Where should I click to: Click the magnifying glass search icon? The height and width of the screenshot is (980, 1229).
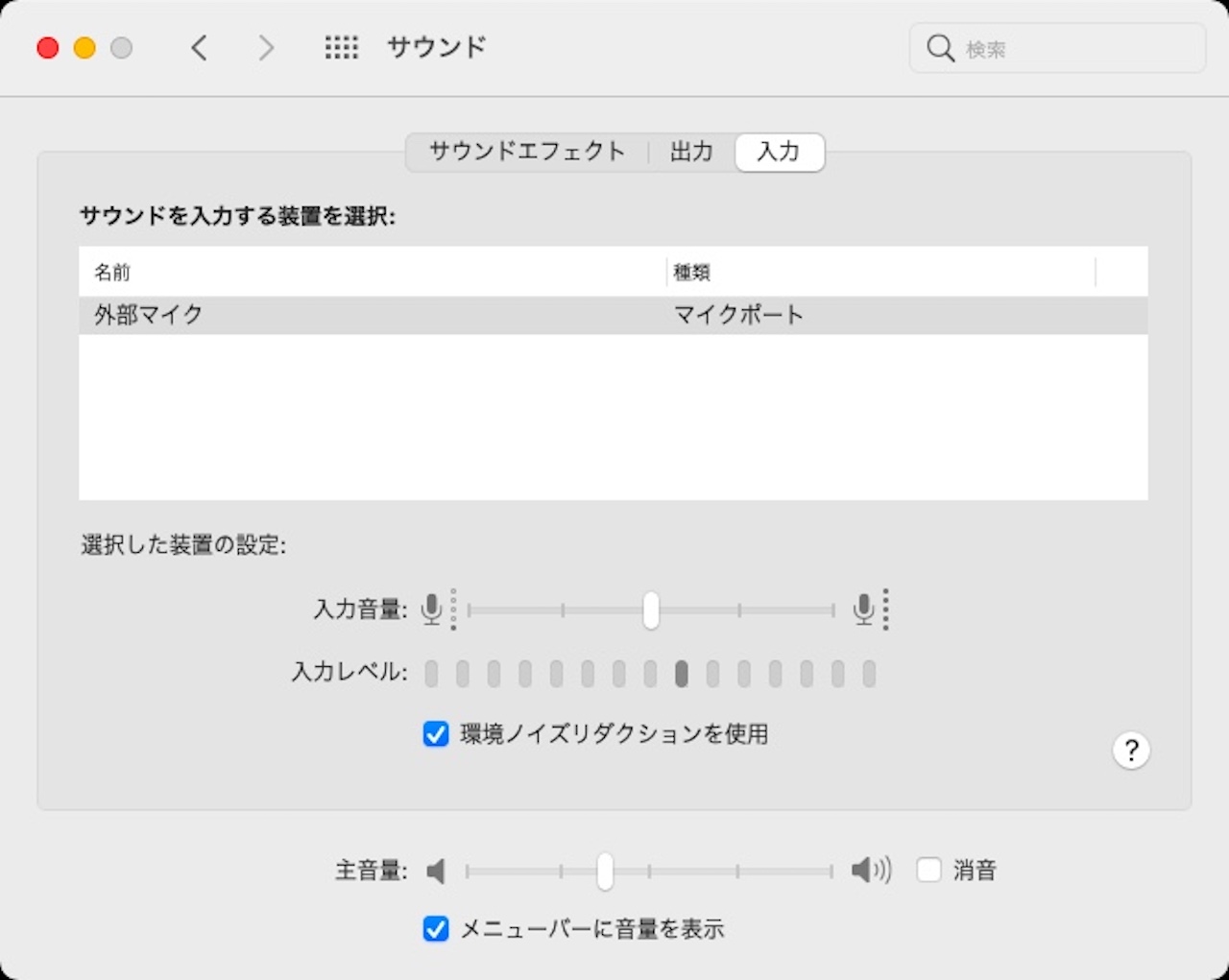[x=940, y=48]
